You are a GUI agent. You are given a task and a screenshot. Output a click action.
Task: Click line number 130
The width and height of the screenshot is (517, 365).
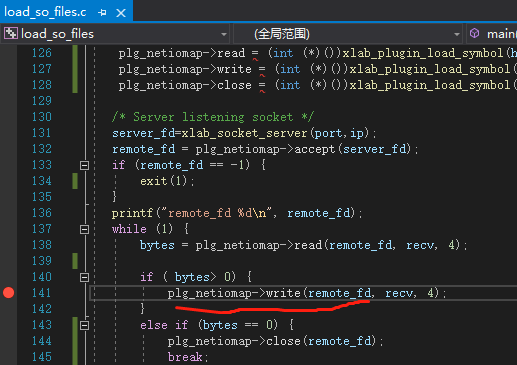click(42, 117)
